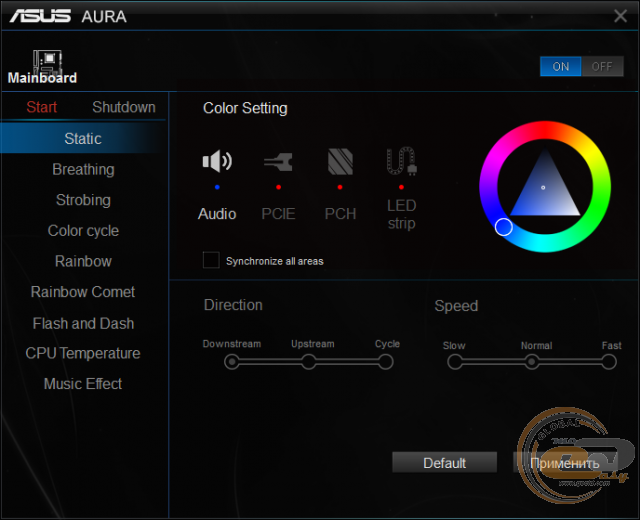Image resolution: width=640 pixels, height=520 pixels.
Task: Set speed to Fast
Action: [609, 362]
